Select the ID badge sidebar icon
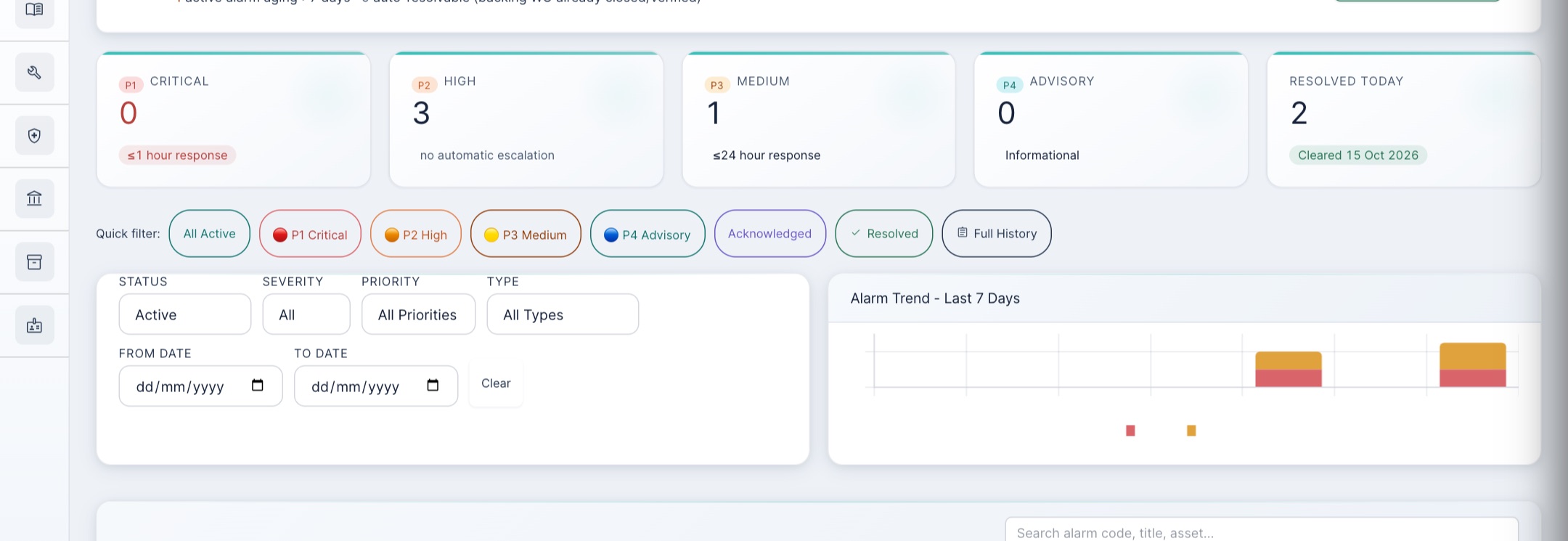The image size is (1568, 541). click(34, 325)
